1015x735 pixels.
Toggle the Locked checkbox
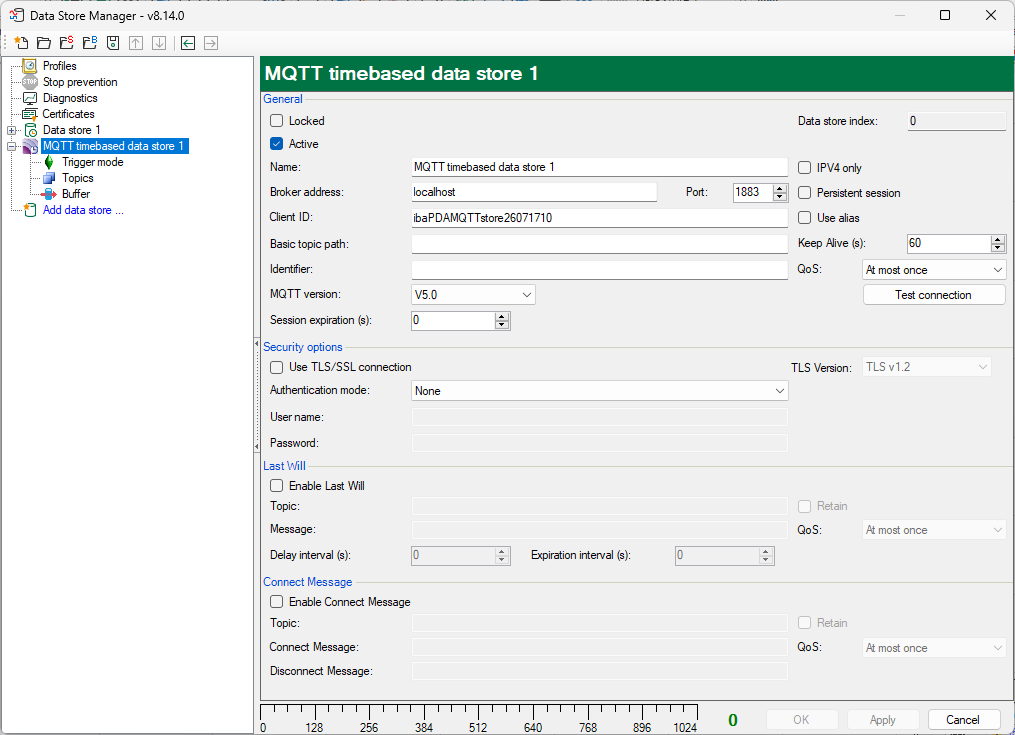(276, 120)
